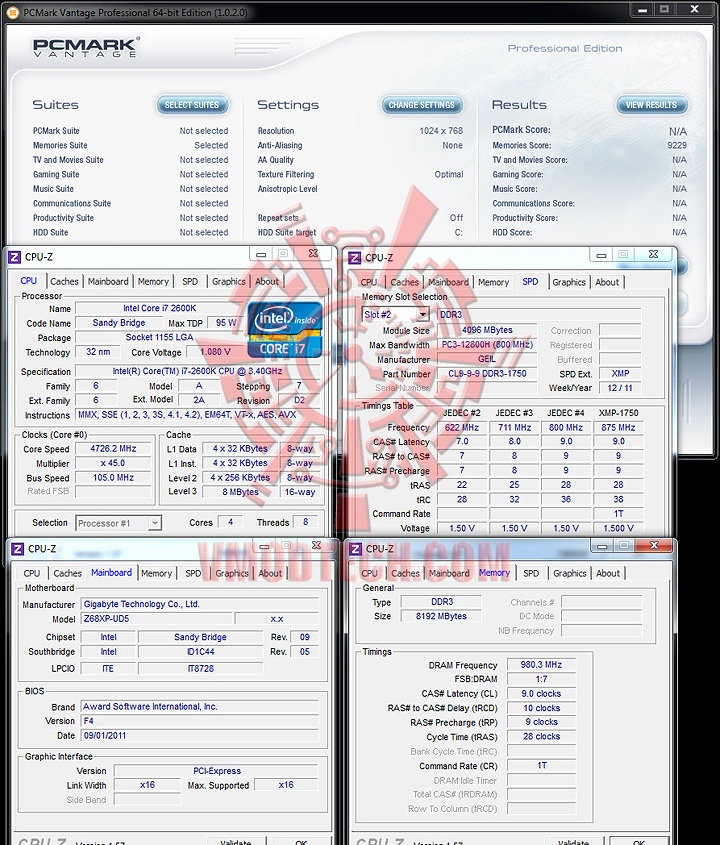The height and width of the screenshot is (845, 720).
Task: Click the Core Voltage value 1.080 V
Action: (x=216, y=352)
